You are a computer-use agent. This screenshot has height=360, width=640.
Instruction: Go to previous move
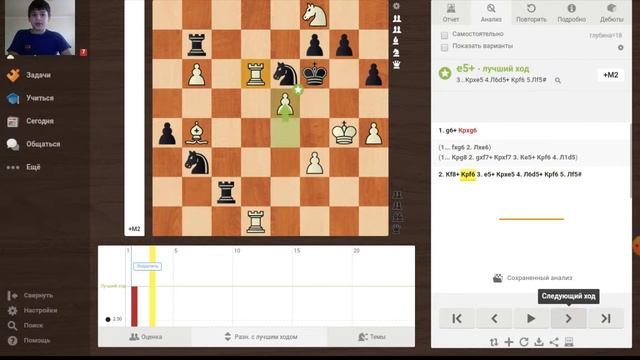[x=494, y=318]
